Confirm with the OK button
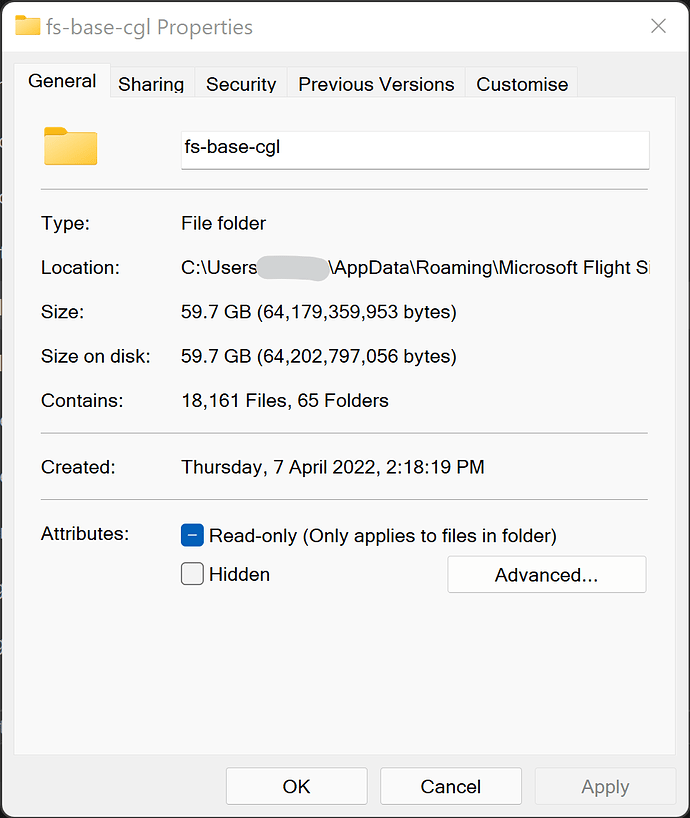The image size is (690, 818). coord(296,786)
